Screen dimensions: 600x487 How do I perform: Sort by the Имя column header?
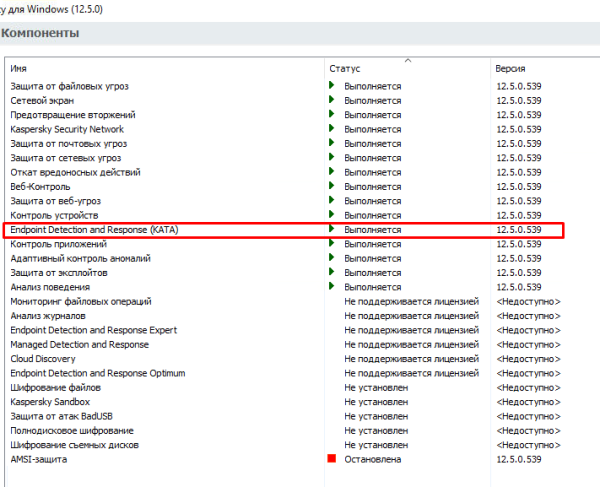point(18,69)
